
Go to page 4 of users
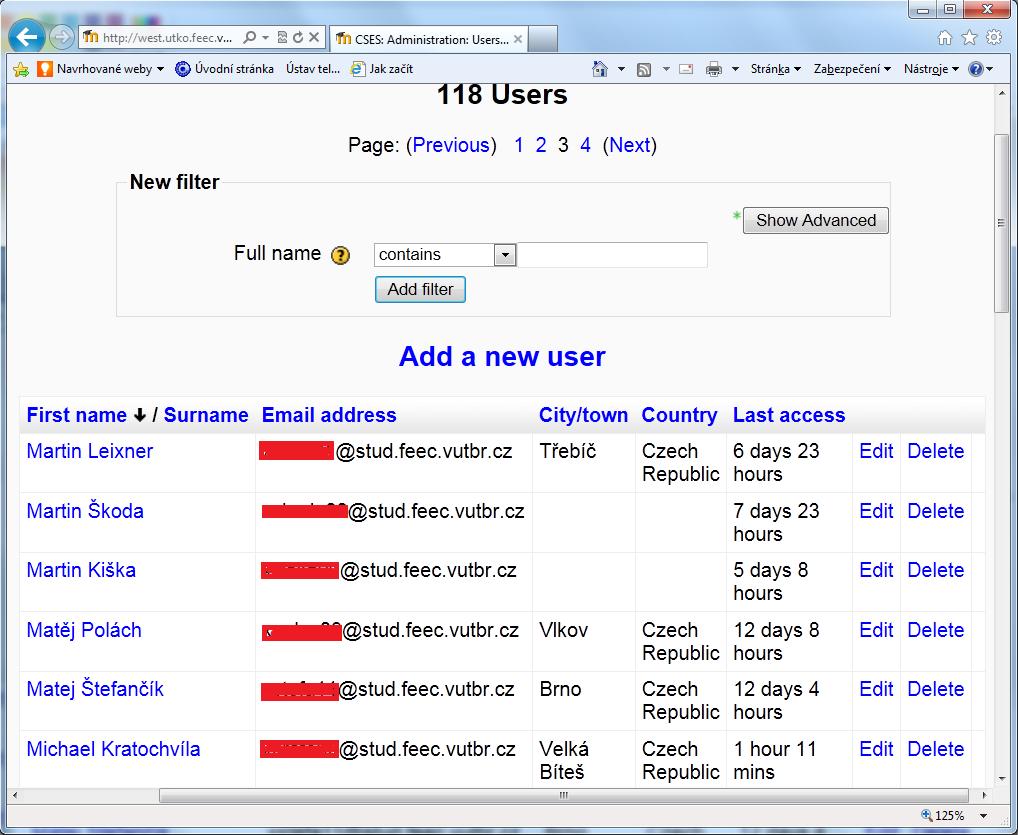pos(586,145)
